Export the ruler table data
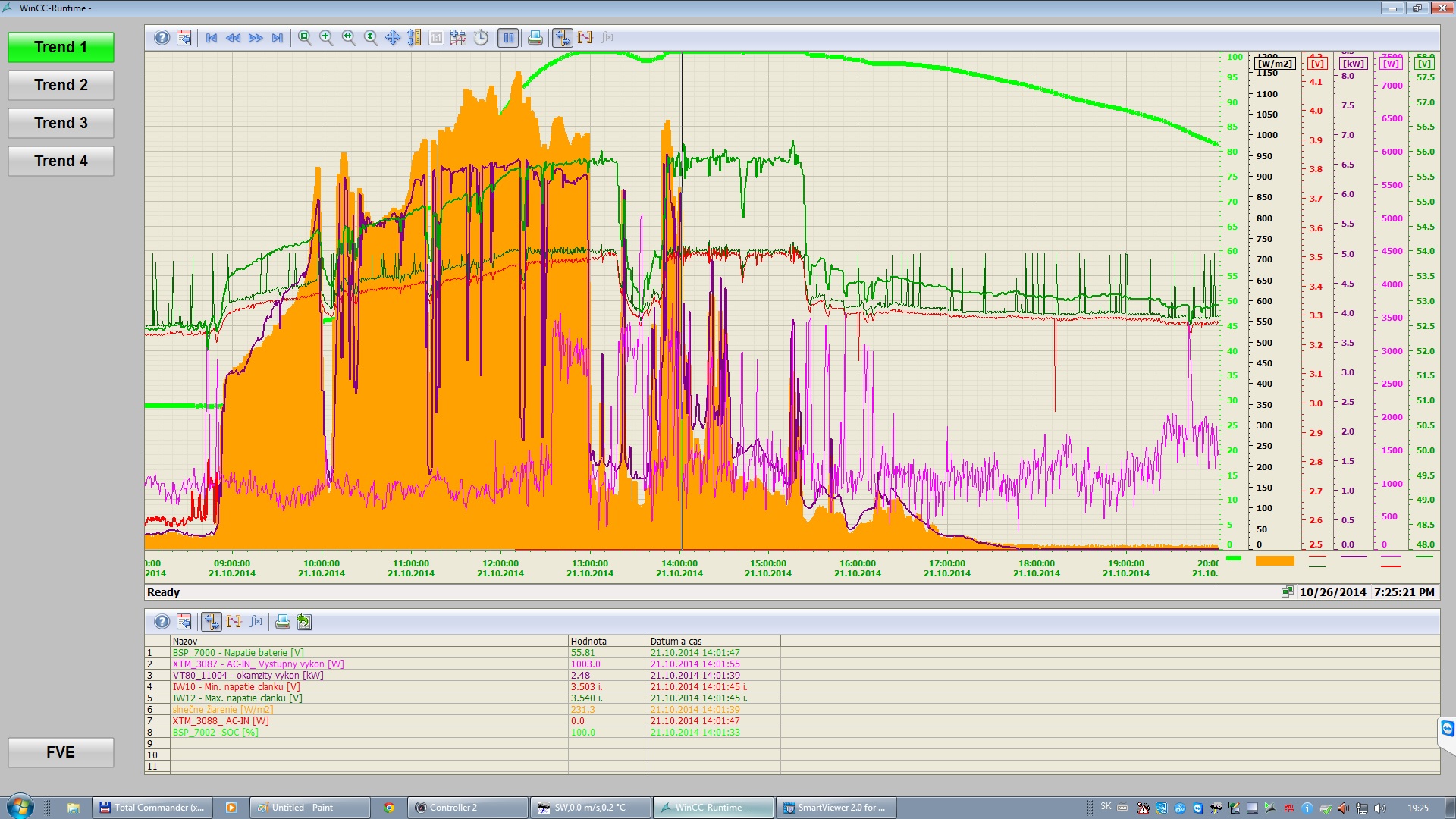The image size is (1456, 819). [304, 622]
